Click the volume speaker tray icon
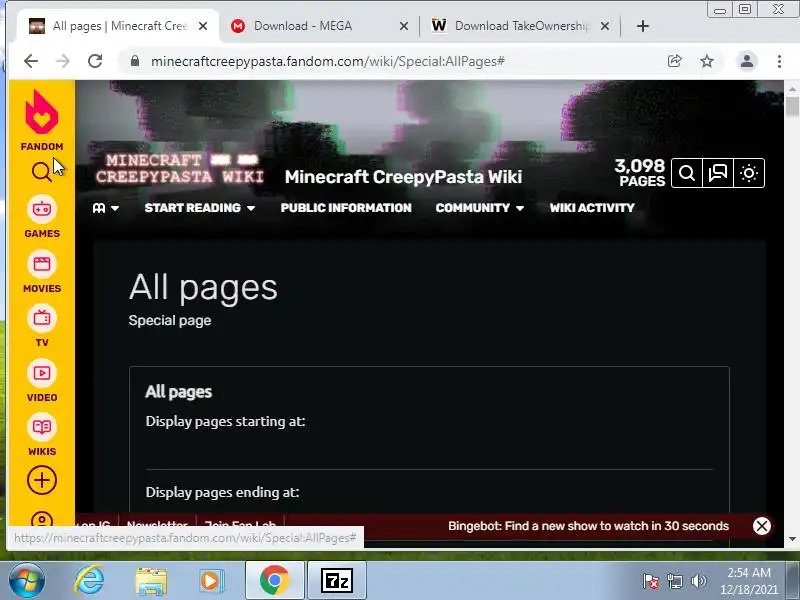 tap(698, 581)
